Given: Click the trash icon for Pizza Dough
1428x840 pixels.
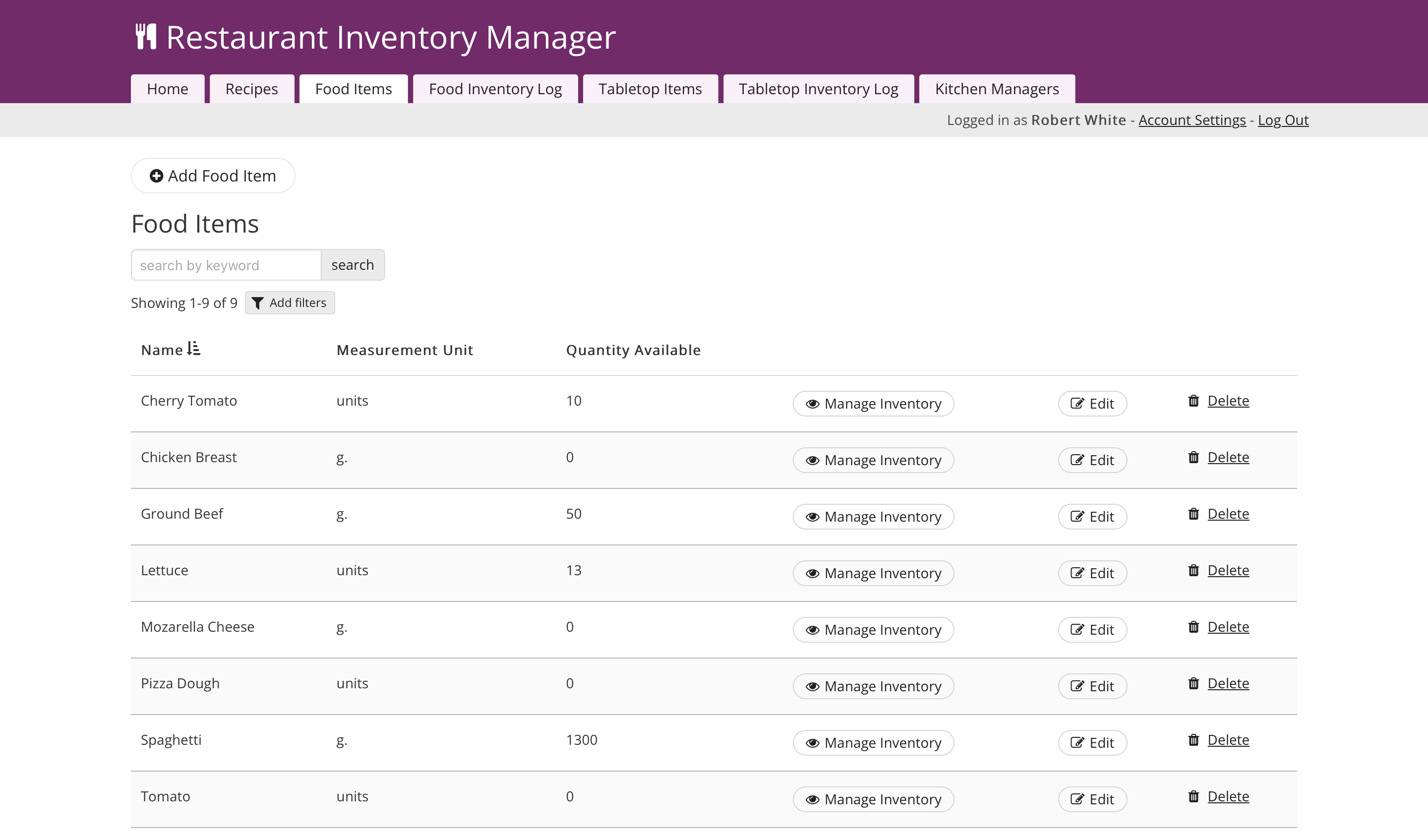Looking at the screenshot, I should click(x=1193, y=683).
